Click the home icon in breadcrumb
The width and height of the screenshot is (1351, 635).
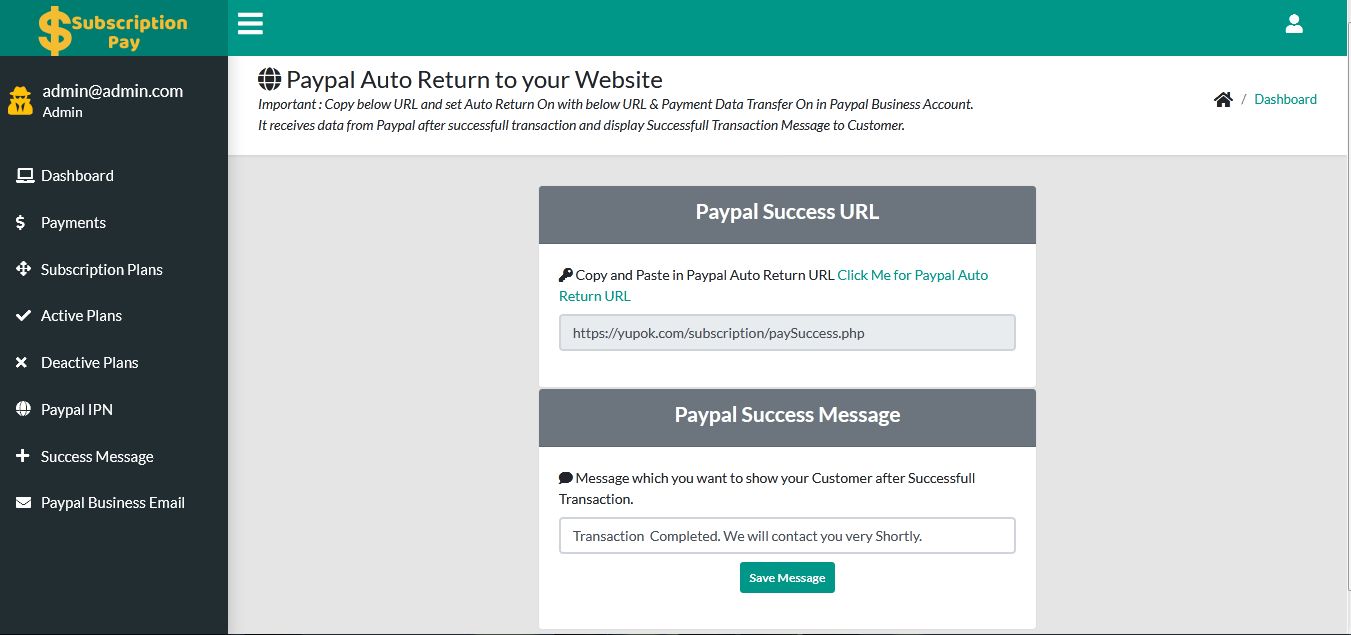click(x=1223, y=99)
